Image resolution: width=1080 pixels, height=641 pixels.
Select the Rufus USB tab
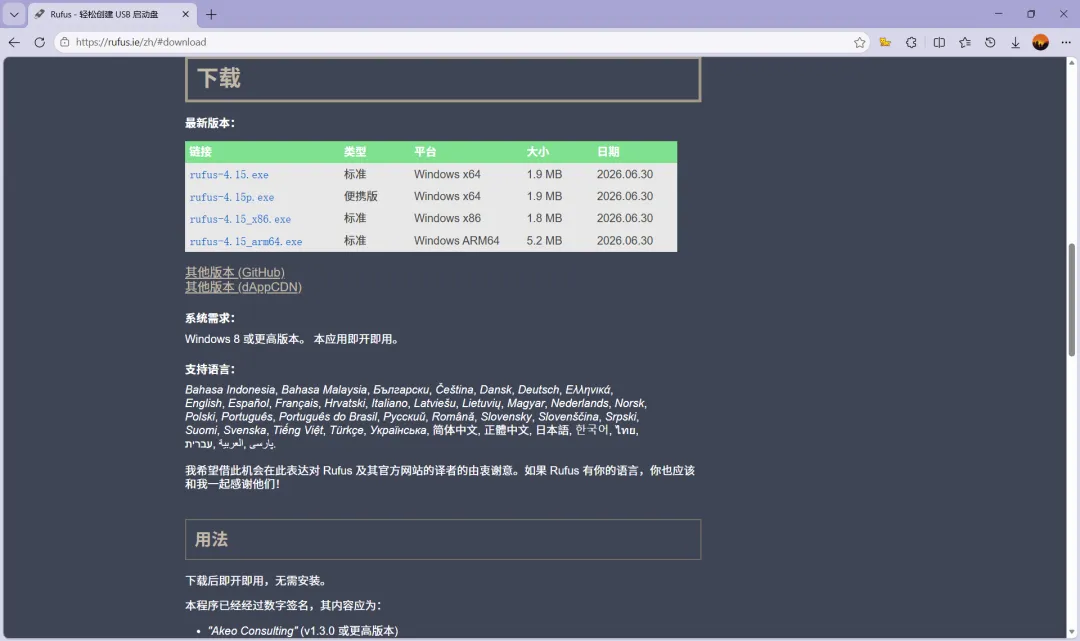pyautogui.click(x=112, y=14)
